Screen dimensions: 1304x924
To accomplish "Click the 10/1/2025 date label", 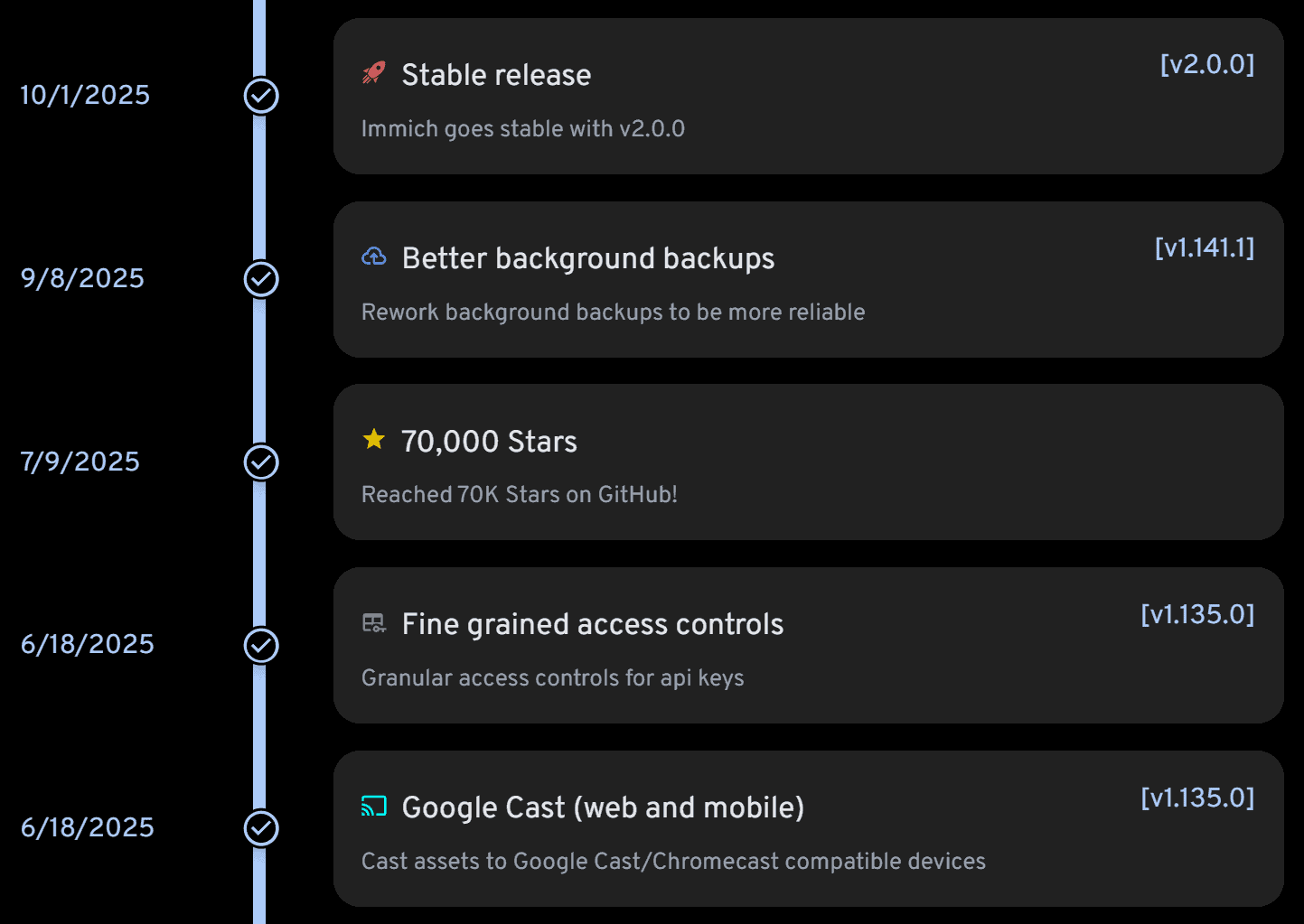I will 85,95.
